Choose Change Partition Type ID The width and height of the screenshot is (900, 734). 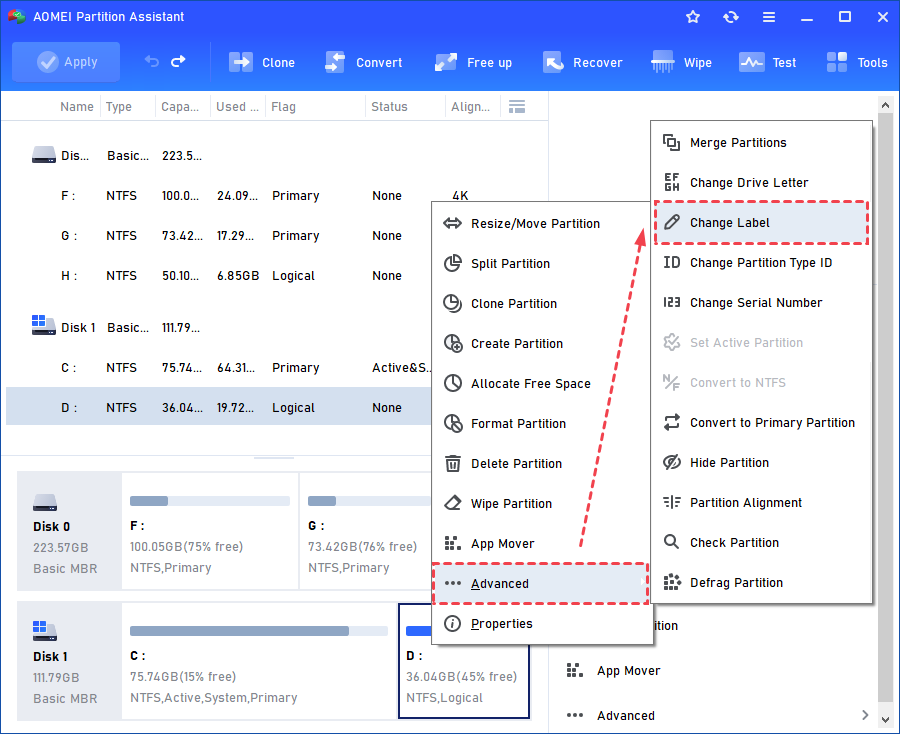coord(761,263)
